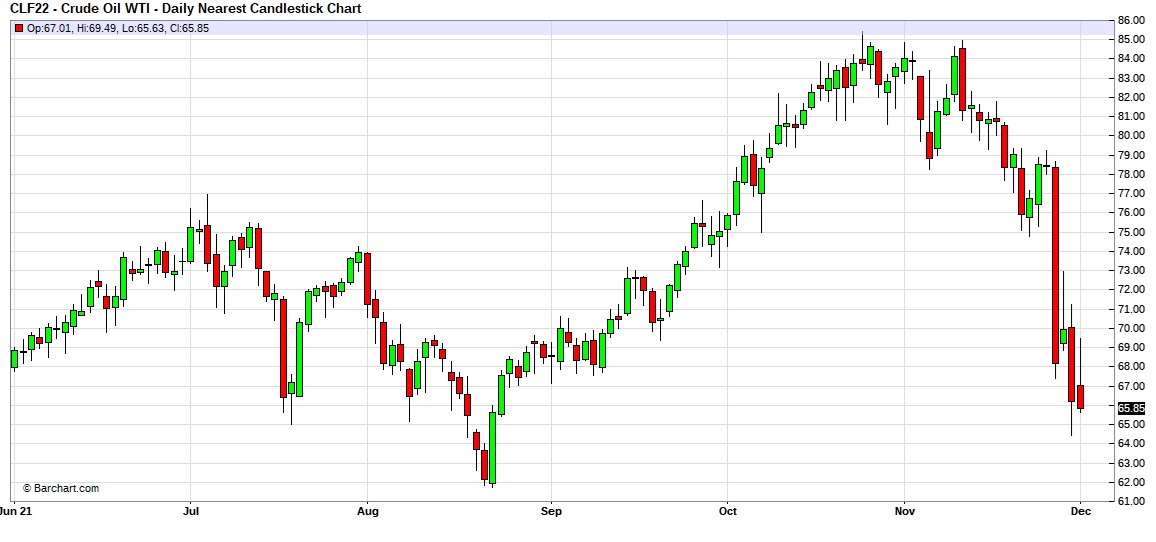Click the Nov month marker on time axis
The image size is (1156, 542).
coord(904,511)
